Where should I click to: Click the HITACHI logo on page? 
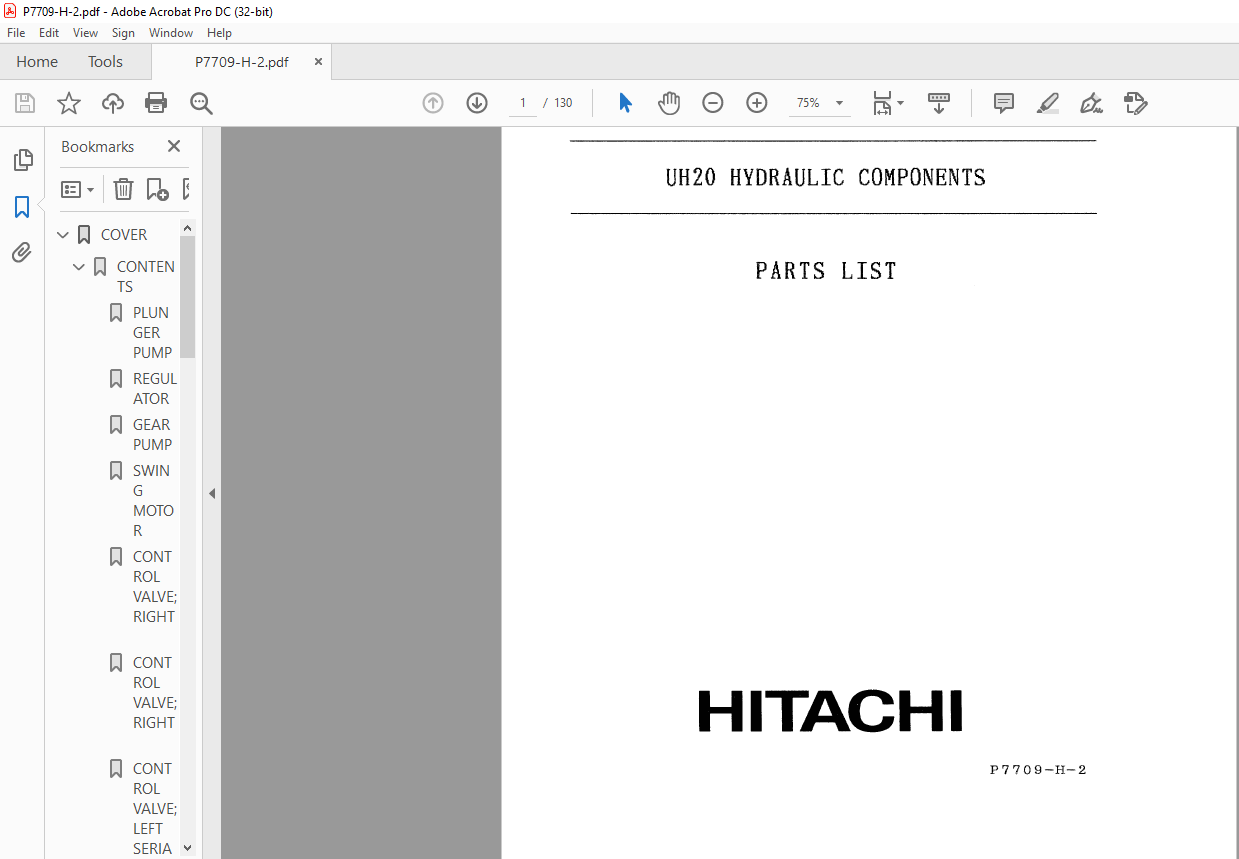pos(830,711)
